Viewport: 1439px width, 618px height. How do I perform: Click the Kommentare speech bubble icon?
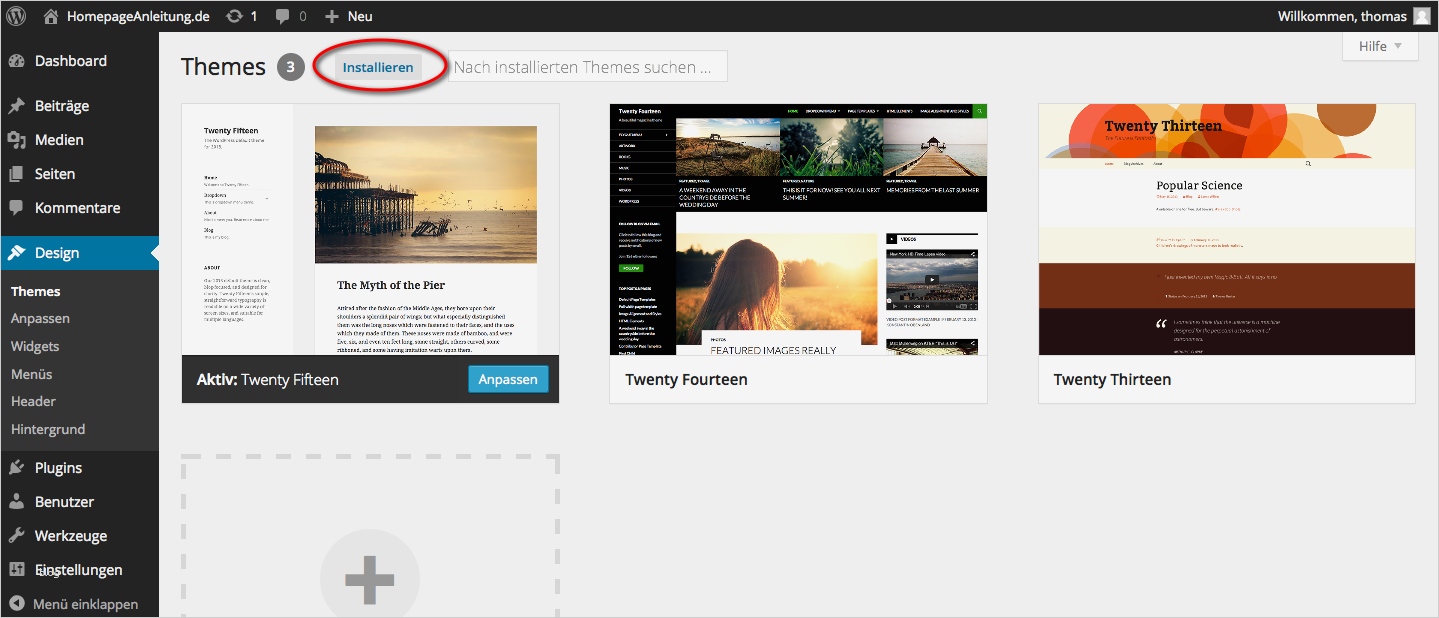[x=16, y=208]
